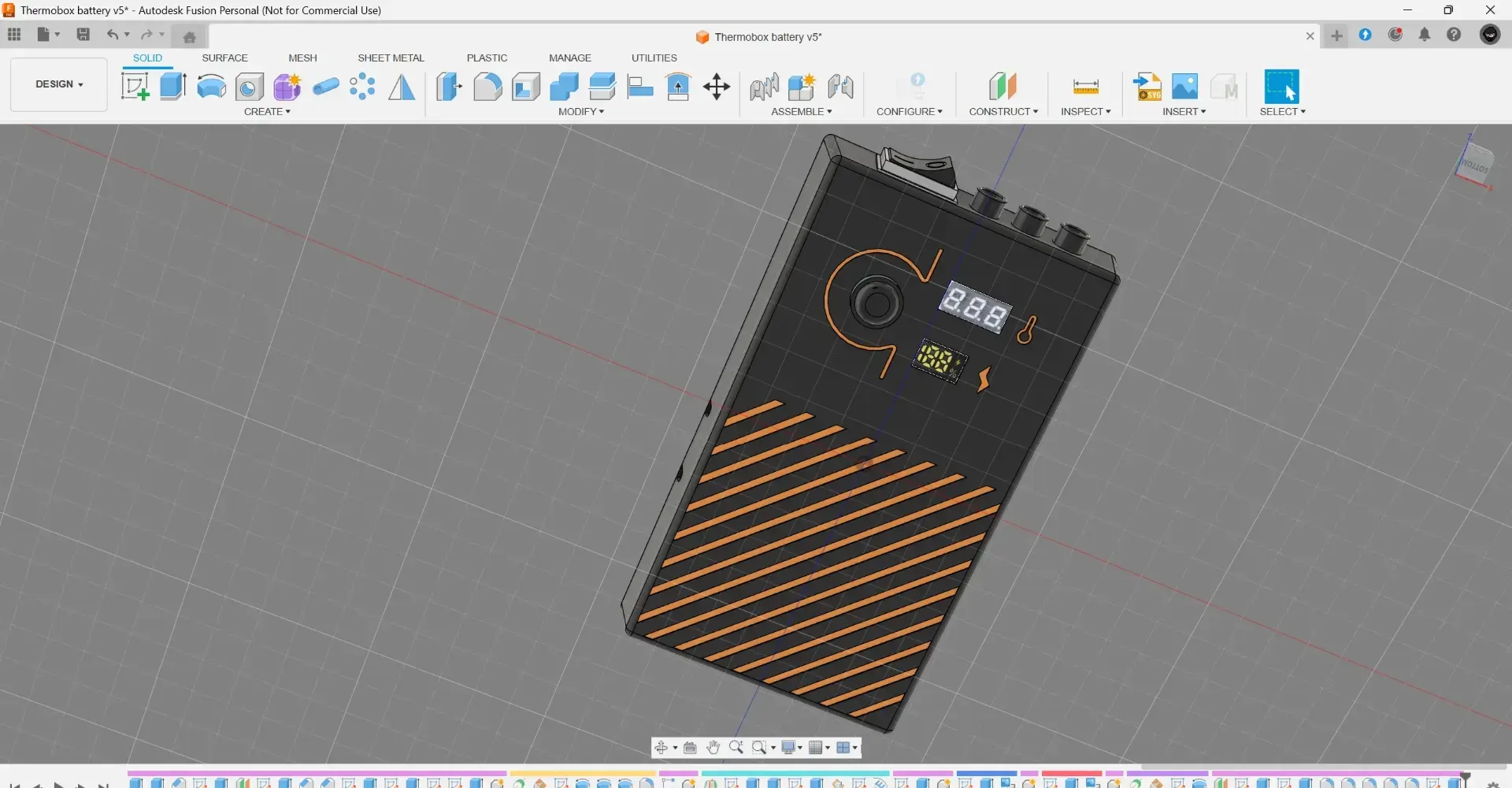1512x788 pixels.
Task: Open the data panel grid
Action: (14, 35)
